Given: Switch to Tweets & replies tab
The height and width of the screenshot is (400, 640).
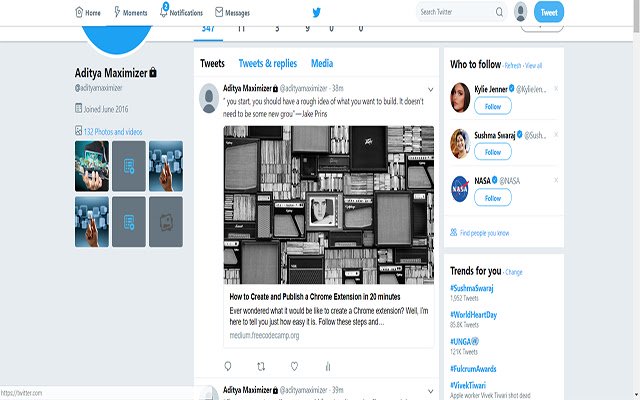Looking at the screenshot, I should tap(268, 63).
